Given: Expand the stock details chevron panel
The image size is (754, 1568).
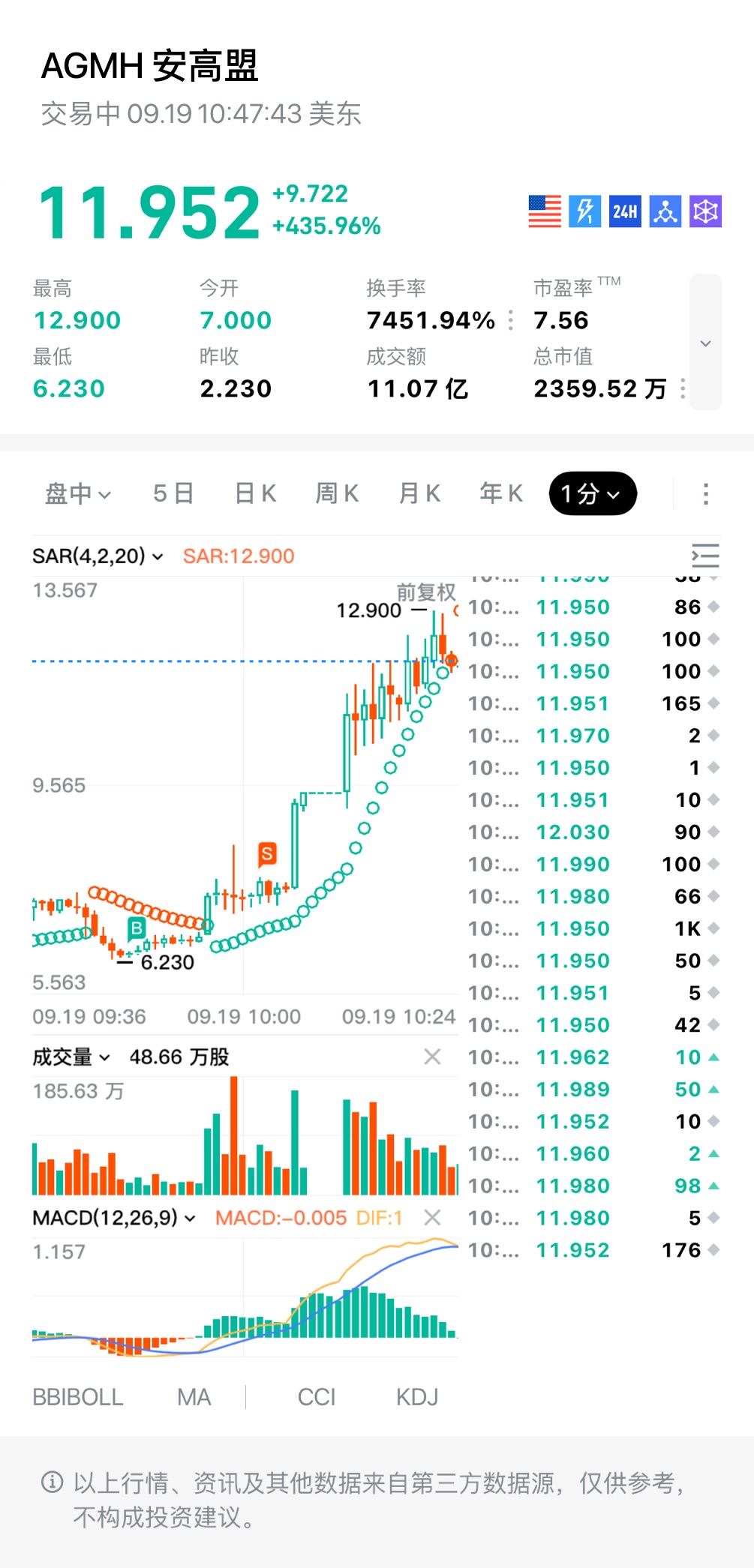Looking at the screenshot, I should point(705,343).
